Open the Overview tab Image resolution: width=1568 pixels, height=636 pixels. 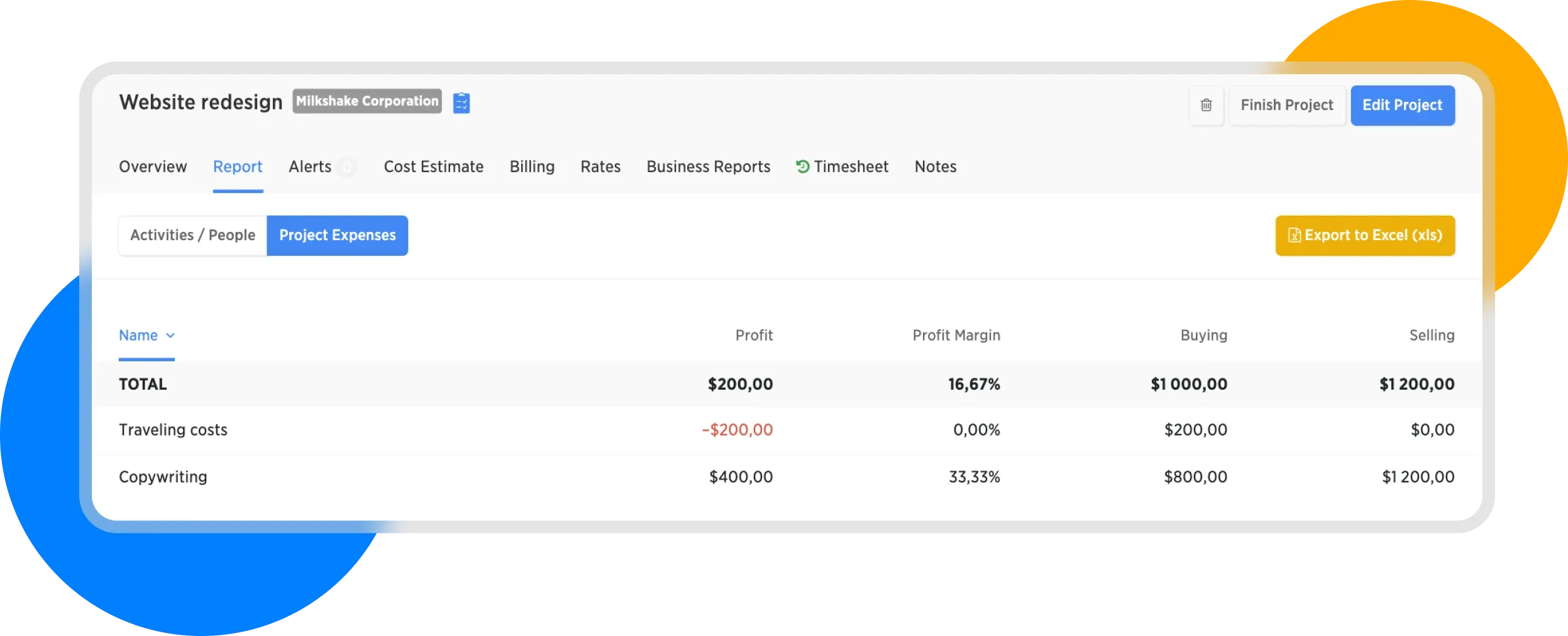point(153,167)
